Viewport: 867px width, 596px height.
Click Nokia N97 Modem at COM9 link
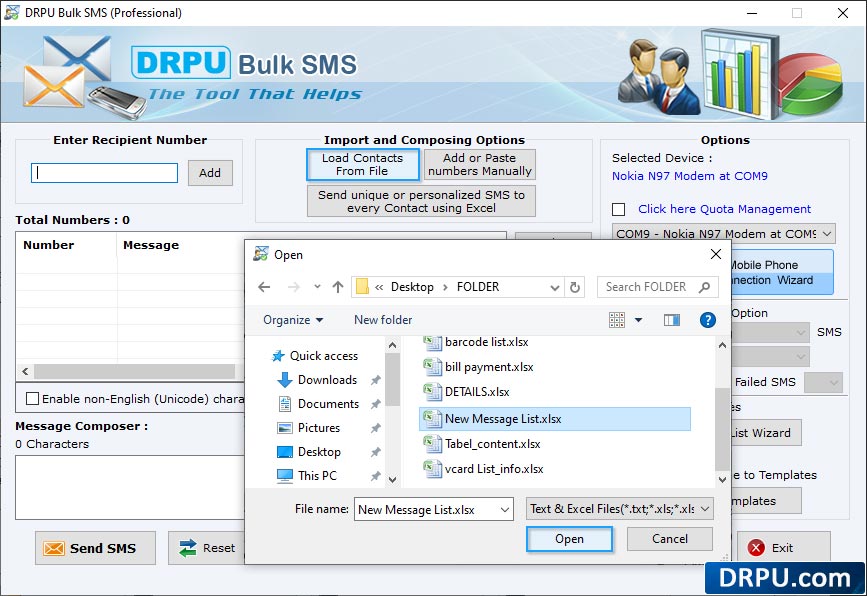690,176
